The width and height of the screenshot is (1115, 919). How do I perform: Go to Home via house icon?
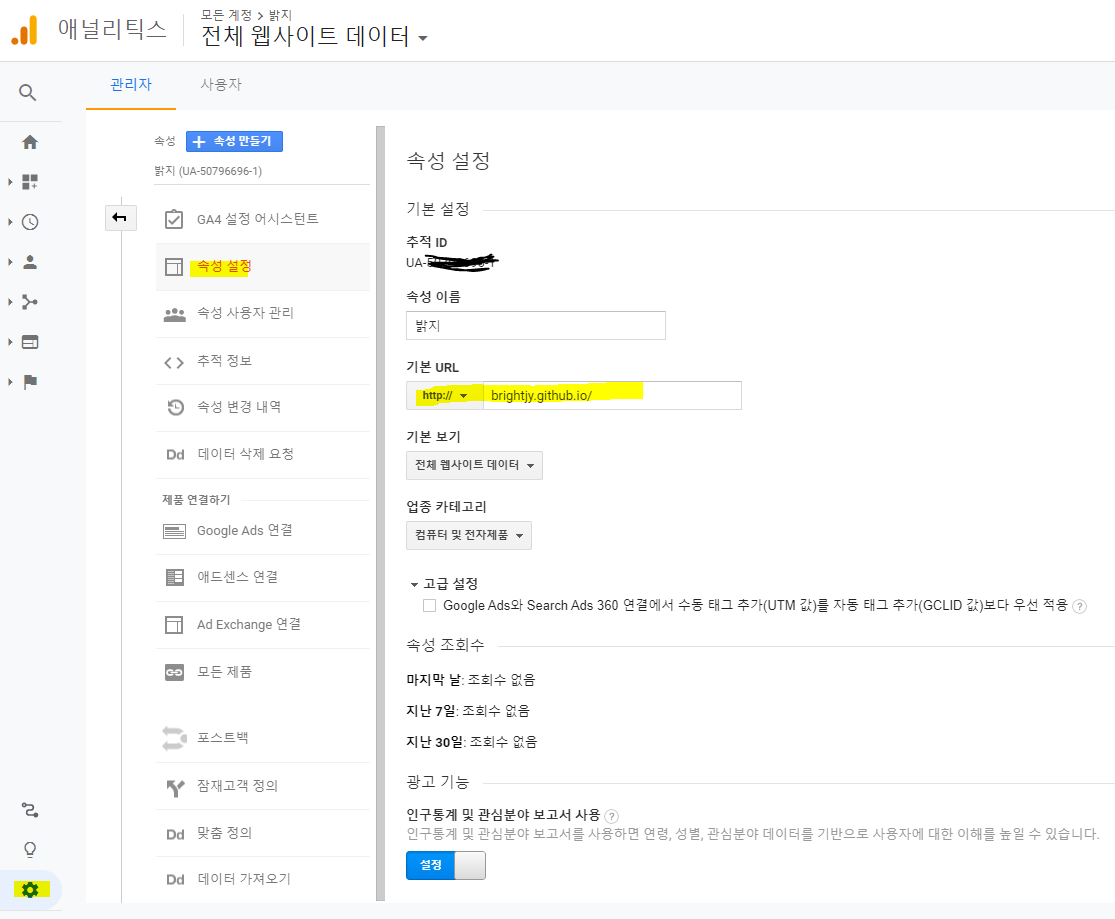coord(30,142)
